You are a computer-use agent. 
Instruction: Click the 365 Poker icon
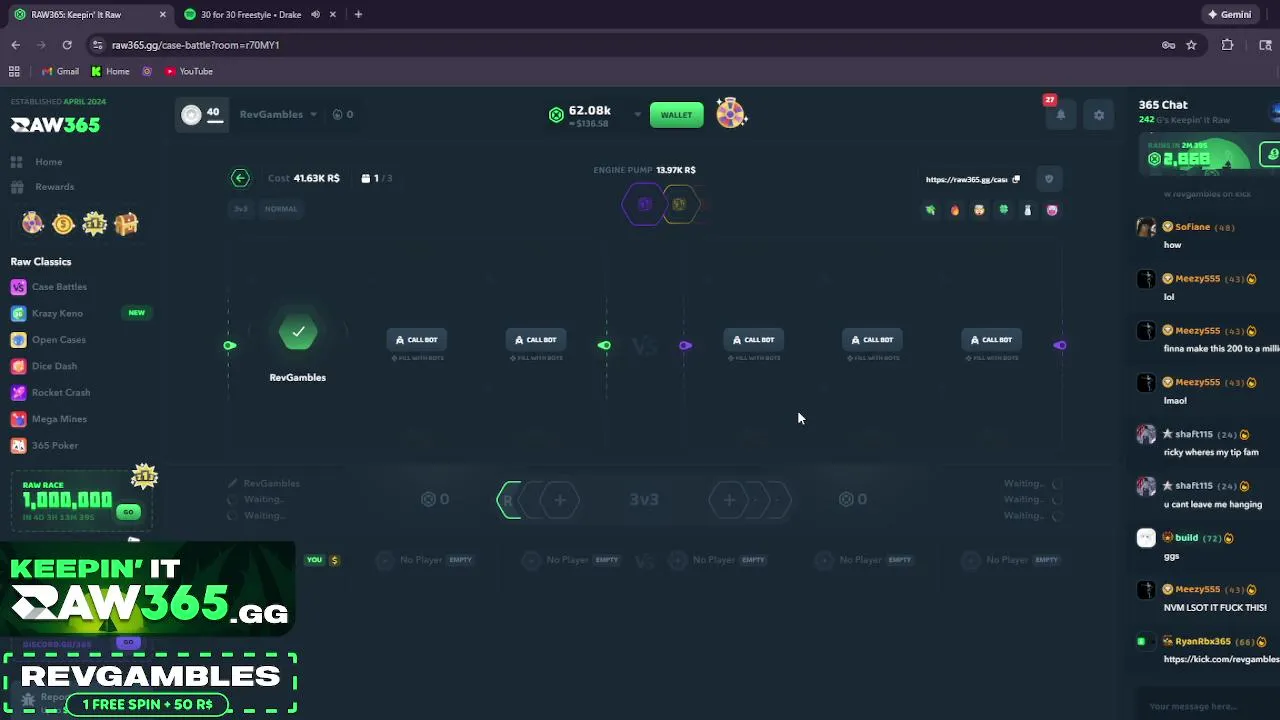[x=18, y=446]
